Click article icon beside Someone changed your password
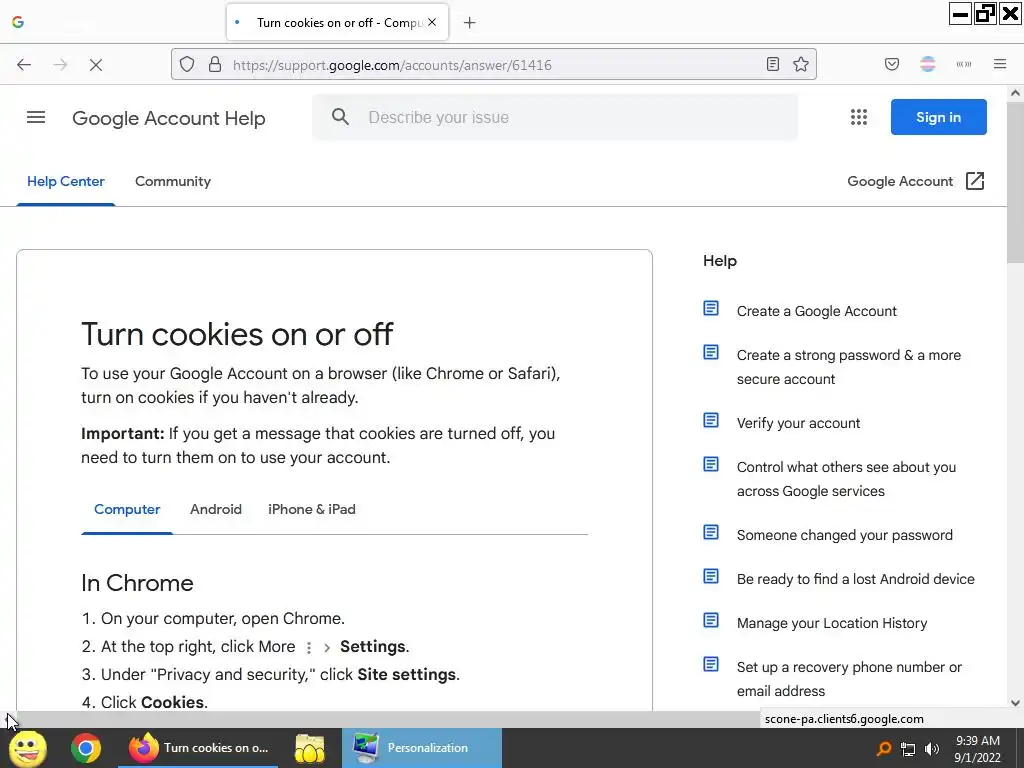Image resolution: width=1024 pixels, height=768 pixels. [x=711, y=532]
